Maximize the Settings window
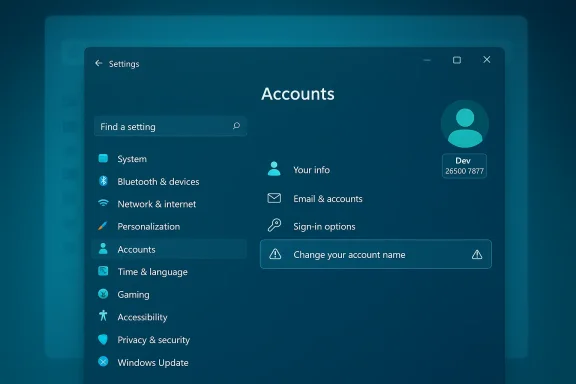 [457, 60]
